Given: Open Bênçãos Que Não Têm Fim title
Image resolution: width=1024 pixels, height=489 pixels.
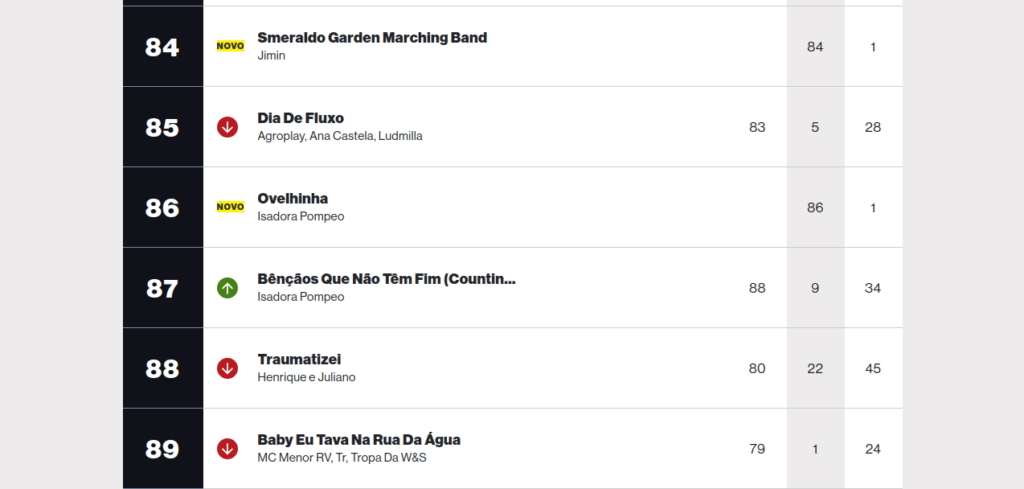Looking at the screenshot, I should point(387,279).
